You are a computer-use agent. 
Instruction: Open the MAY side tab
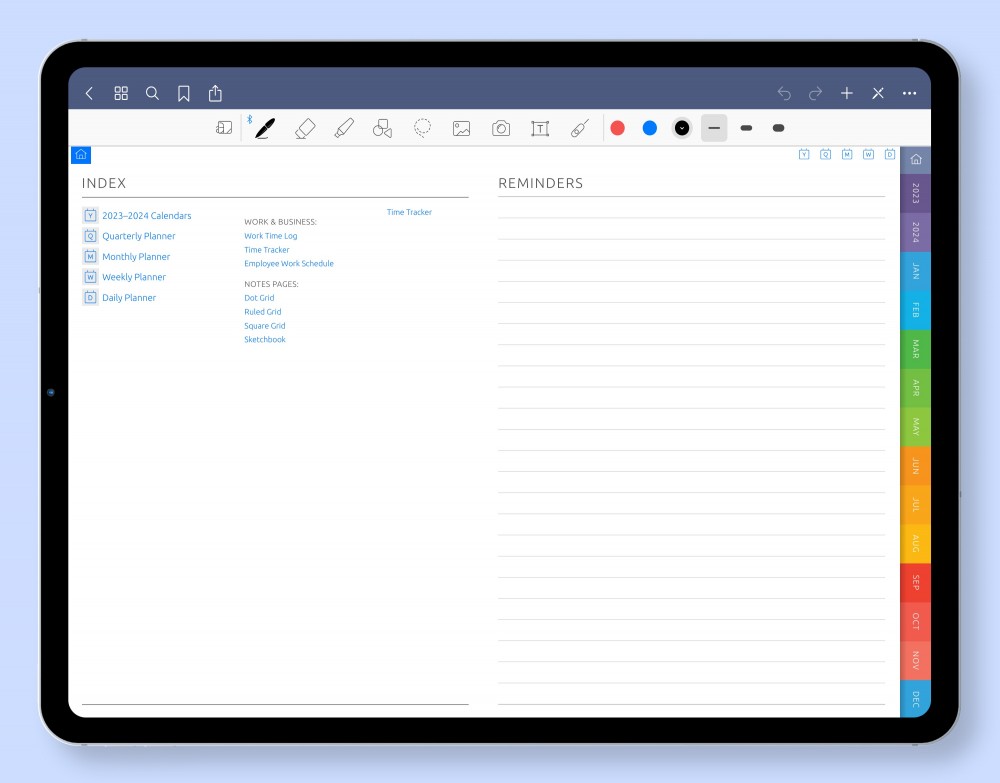pyautogui.click(x=916, y=427)
